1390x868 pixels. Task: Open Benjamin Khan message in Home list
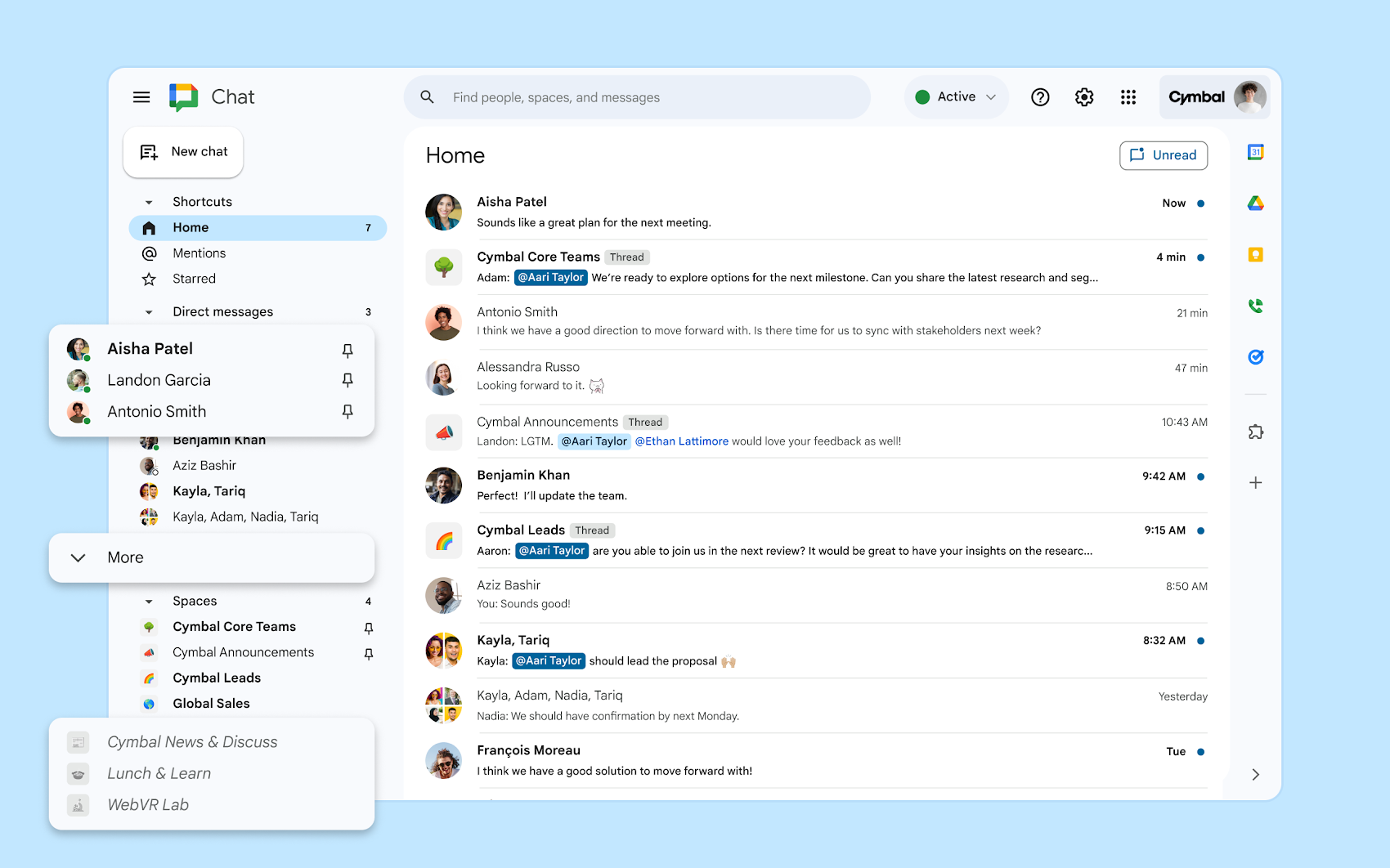pyautogui.click(x=817, y=485)
